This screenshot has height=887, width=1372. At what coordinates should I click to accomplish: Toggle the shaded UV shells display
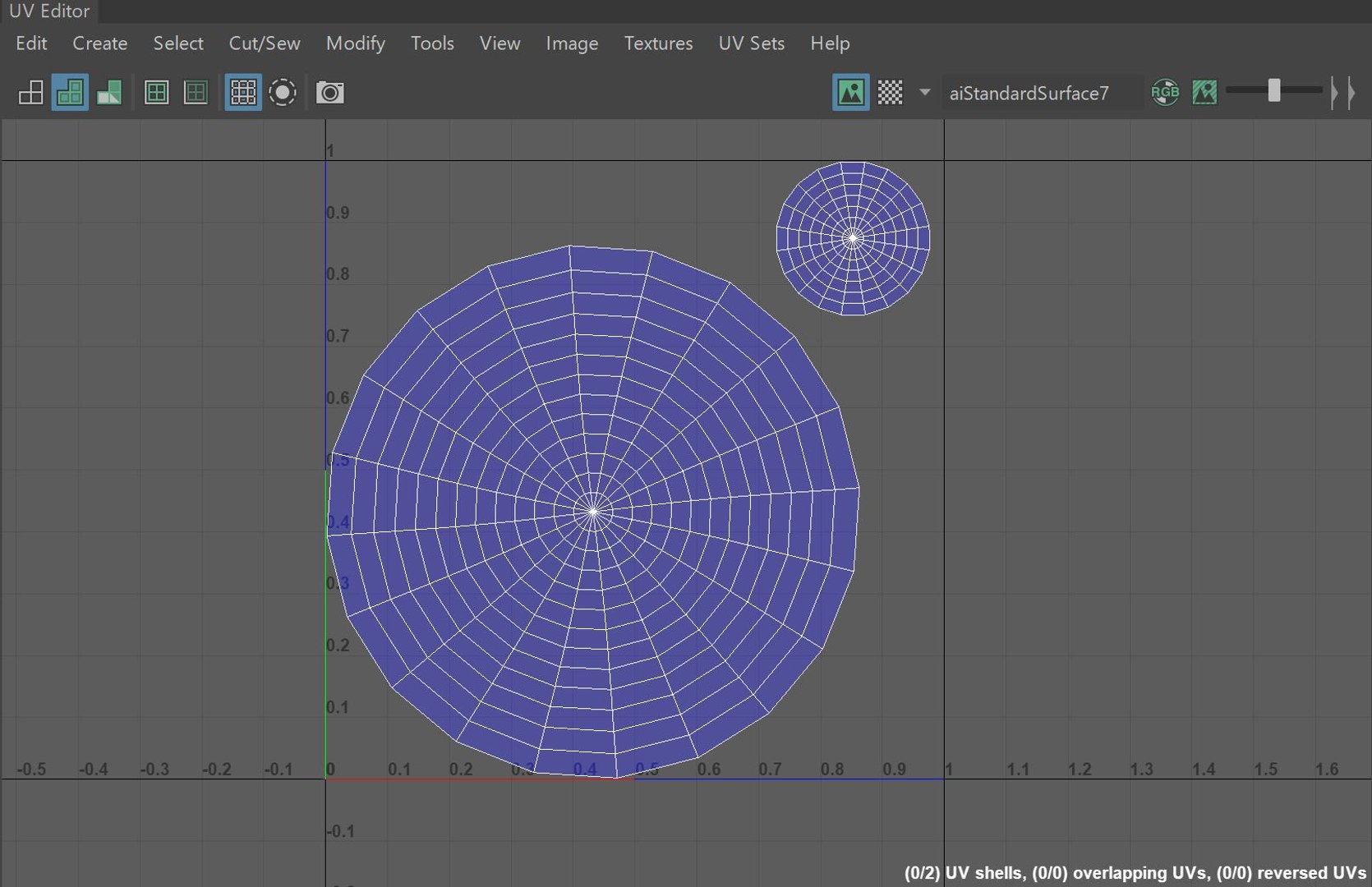(x=70, y=93)
